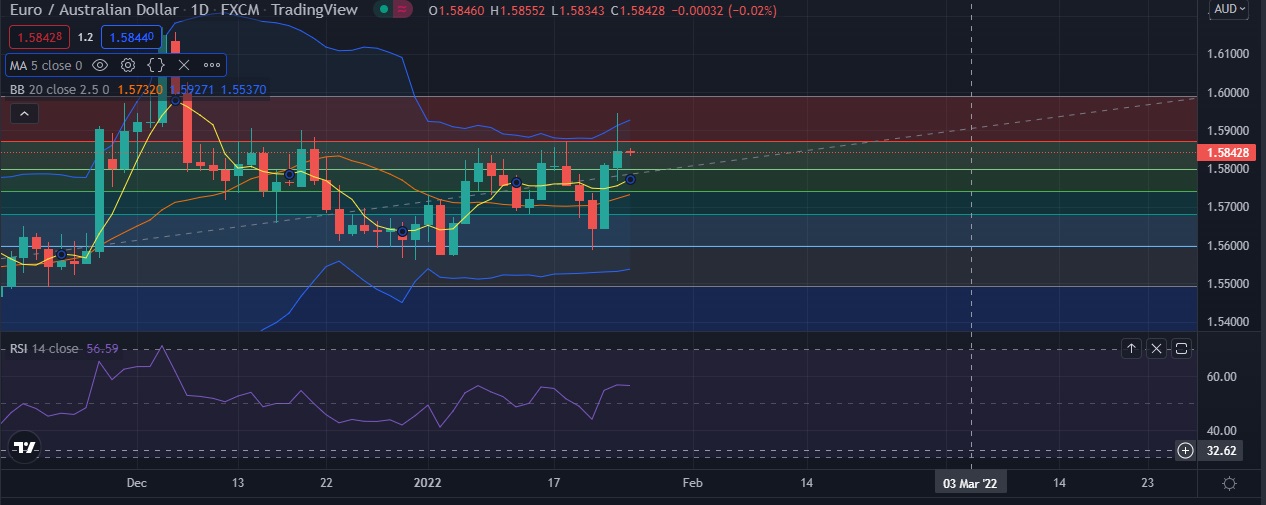Click the MA 5 close 0 legend label
Screen dimensions: 1266x505
click(x=46, y=65)
